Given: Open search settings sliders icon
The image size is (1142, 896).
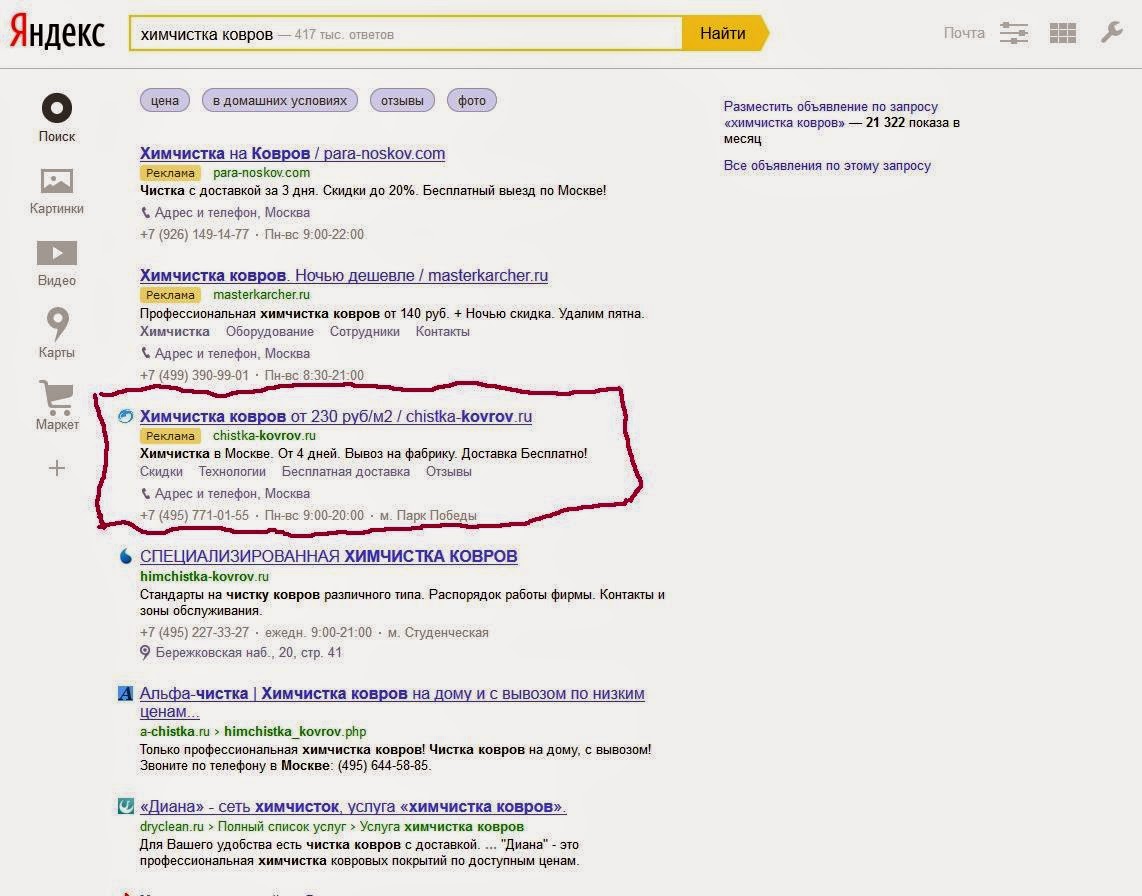Looking at the screenshot, I should 1013,33.
